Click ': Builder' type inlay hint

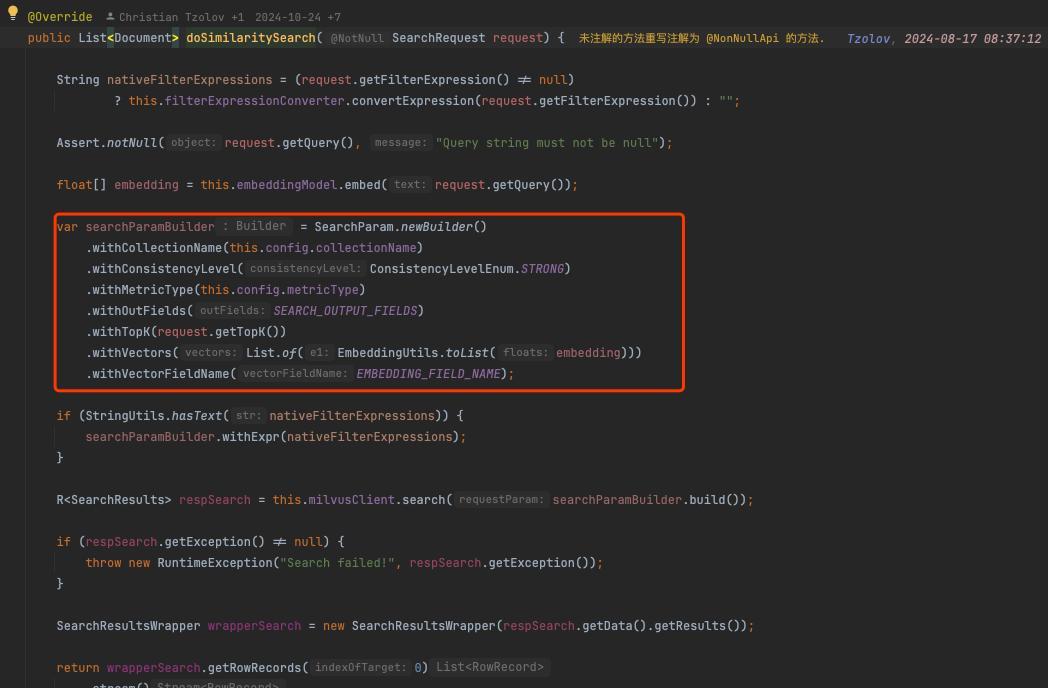coord(254,226)
